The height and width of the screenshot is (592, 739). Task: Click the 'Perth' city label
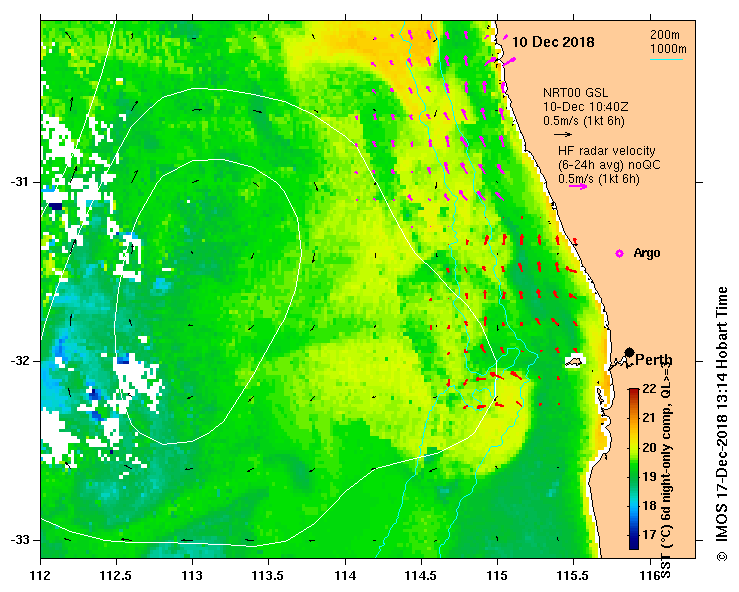654,361
